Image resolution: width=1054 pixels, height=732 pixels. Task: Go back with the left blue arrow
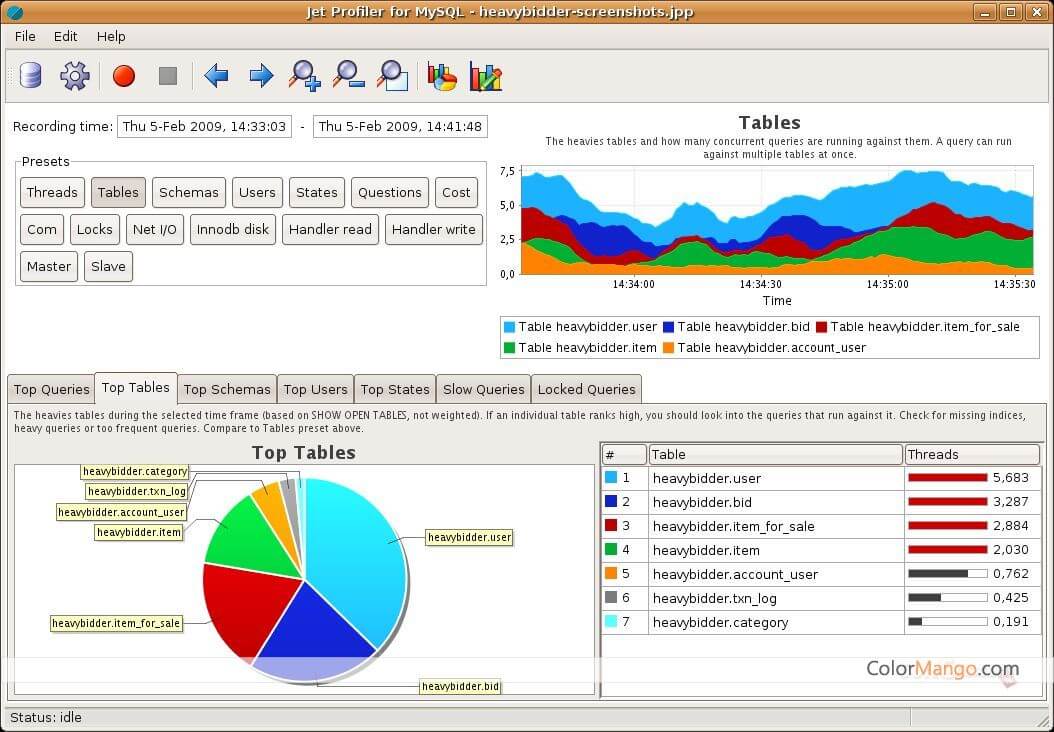coord(216,76)
